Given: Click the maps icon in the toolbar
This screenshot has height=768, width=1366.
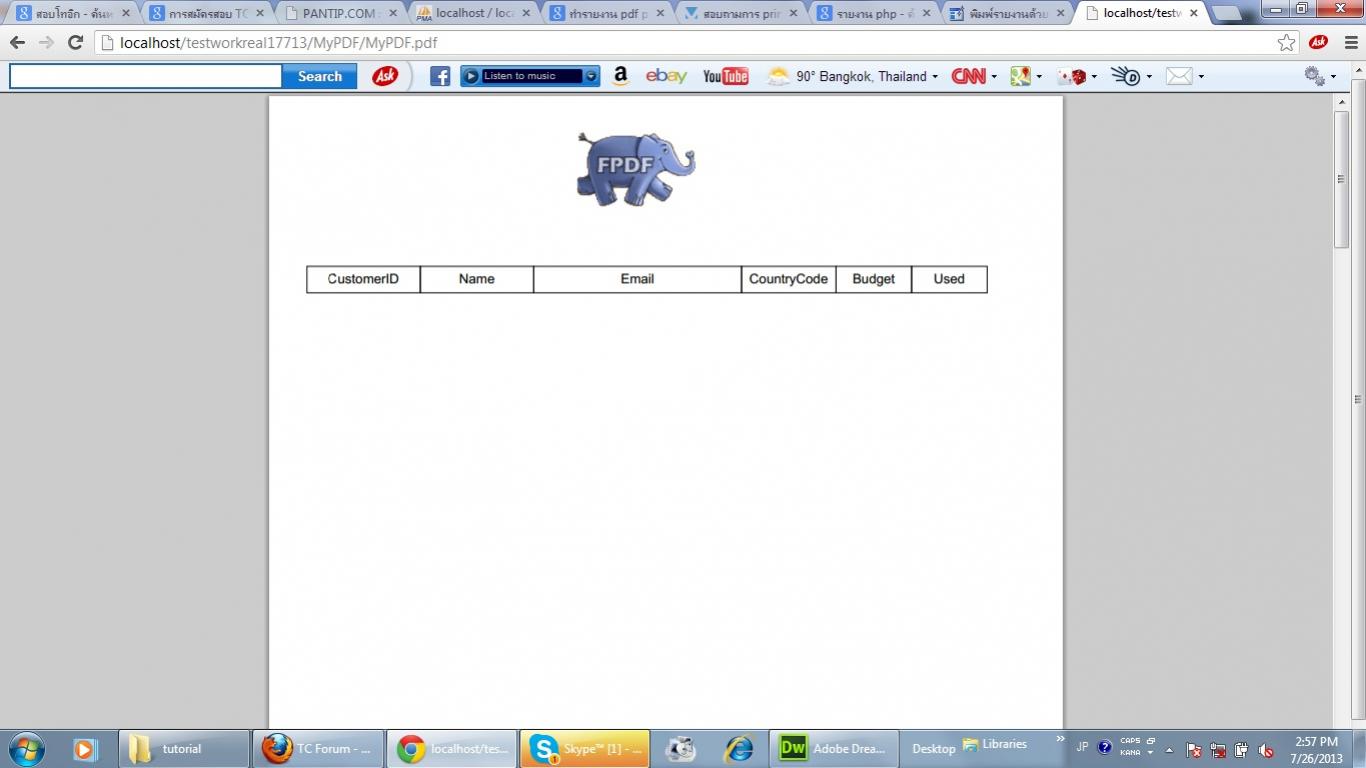Looking at the screenshot, I should click(x=1020, y=76).
